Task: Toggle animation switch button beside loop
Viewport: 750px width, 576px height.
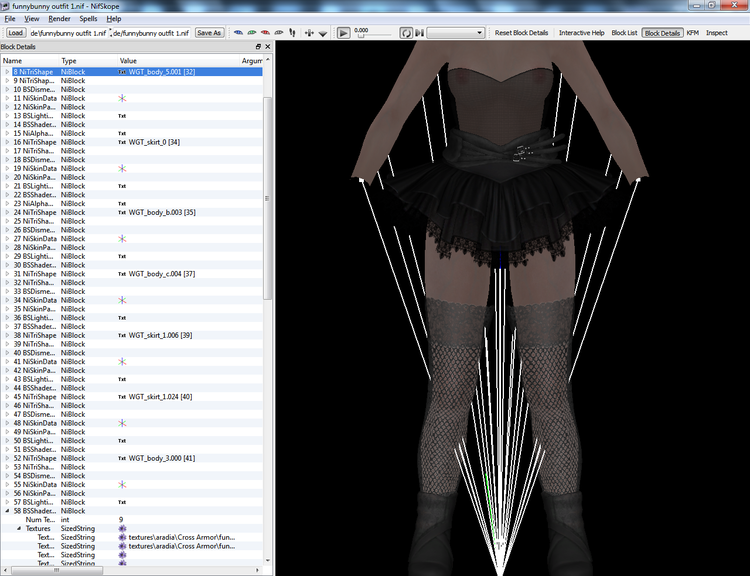Action: tap(419, 33)
